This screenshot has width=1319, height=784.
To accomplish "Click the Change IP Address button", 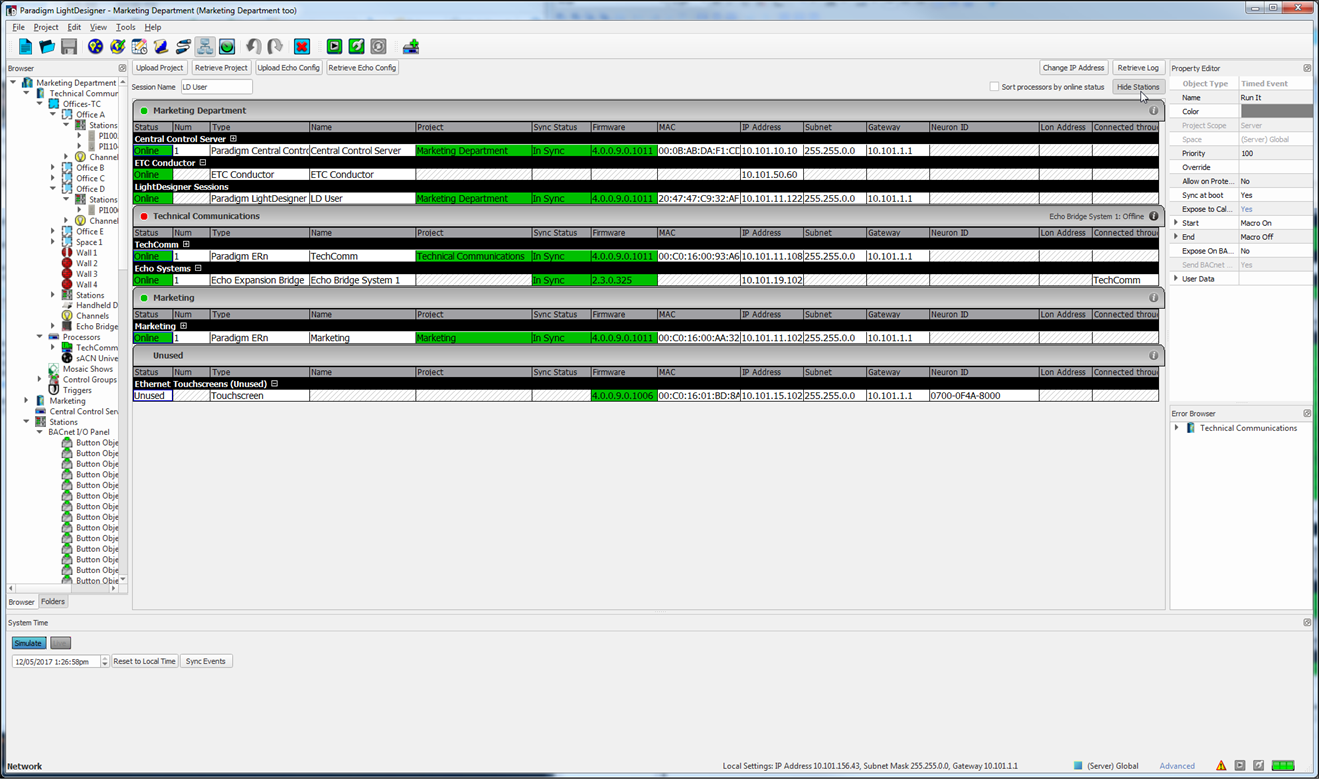I will pyautogui.click(x=1074, y=68).
